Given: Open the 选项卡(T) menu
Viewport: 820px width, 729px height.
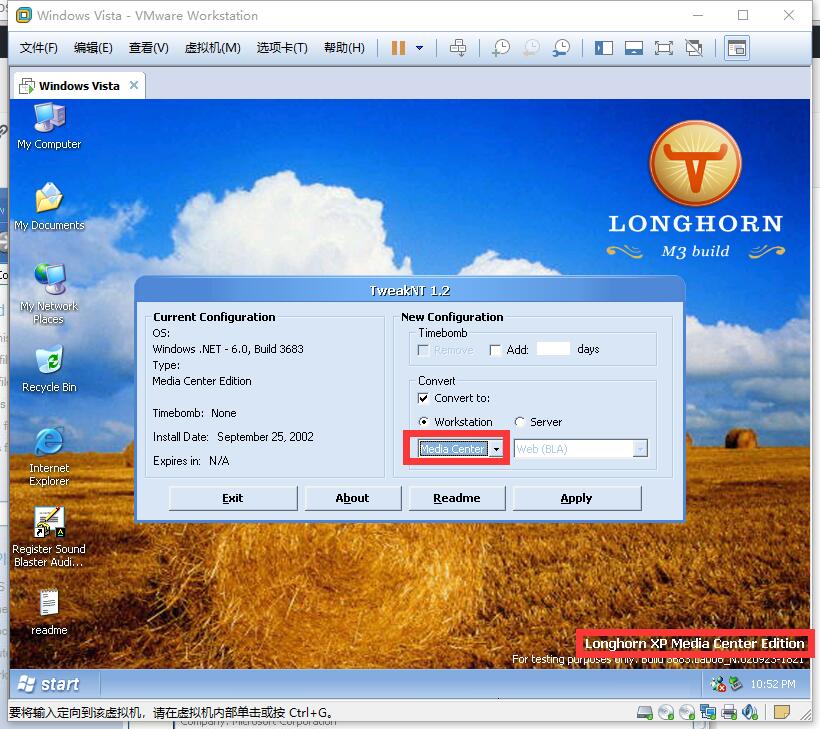Looking at the screenshot, I should point(282,48).
